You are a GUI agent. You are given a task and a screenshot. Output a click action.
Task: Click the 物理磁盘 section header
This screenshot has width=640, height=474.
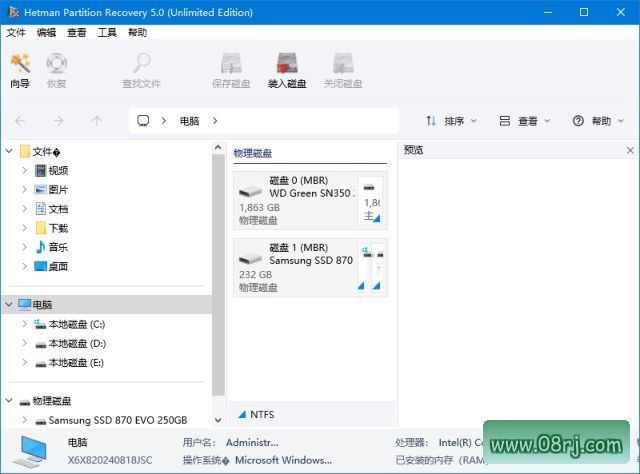click(253, 153)
